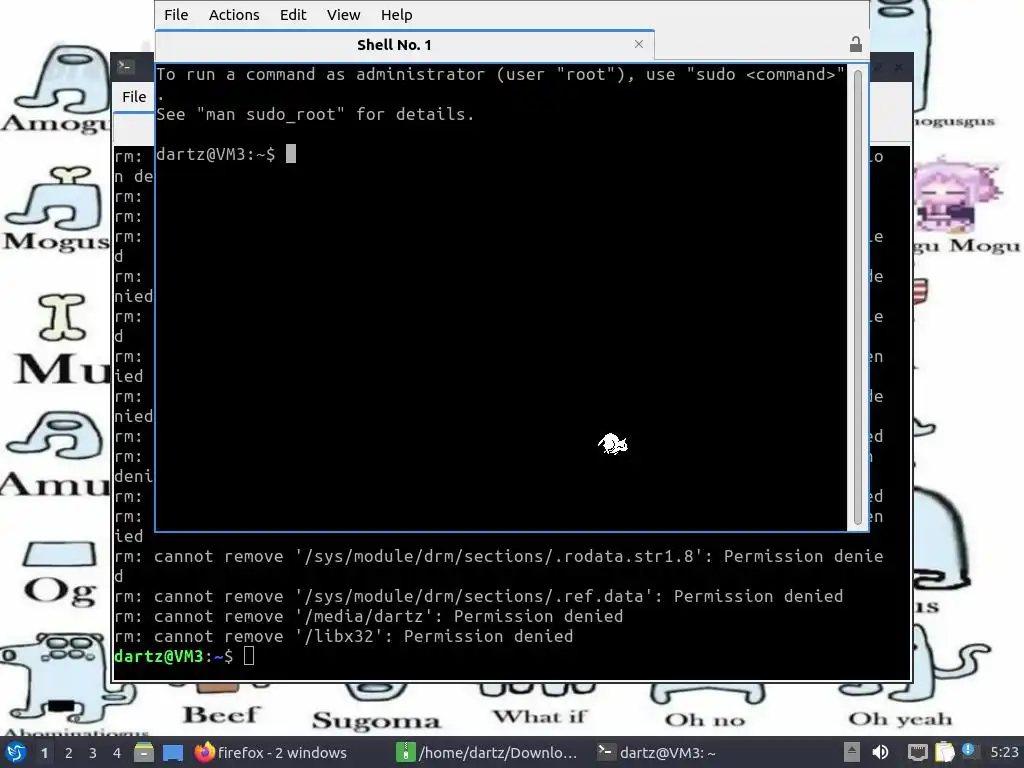Click the '/libx32' permission denied line
Viewport: 1024px width, 768px height.
(x=344, y=636)
